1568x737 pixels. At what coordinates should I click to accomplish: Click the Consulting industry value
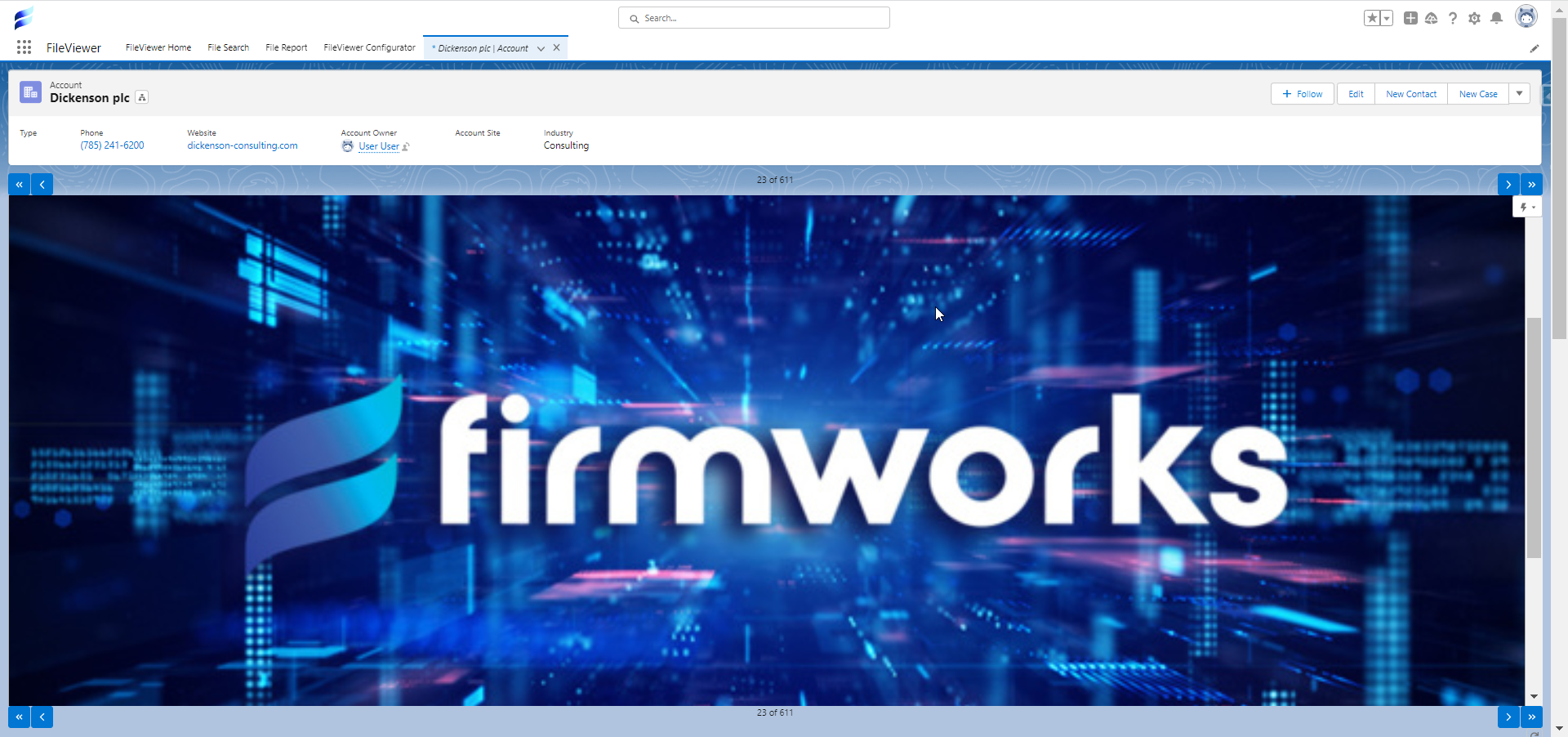pos(566,145)
